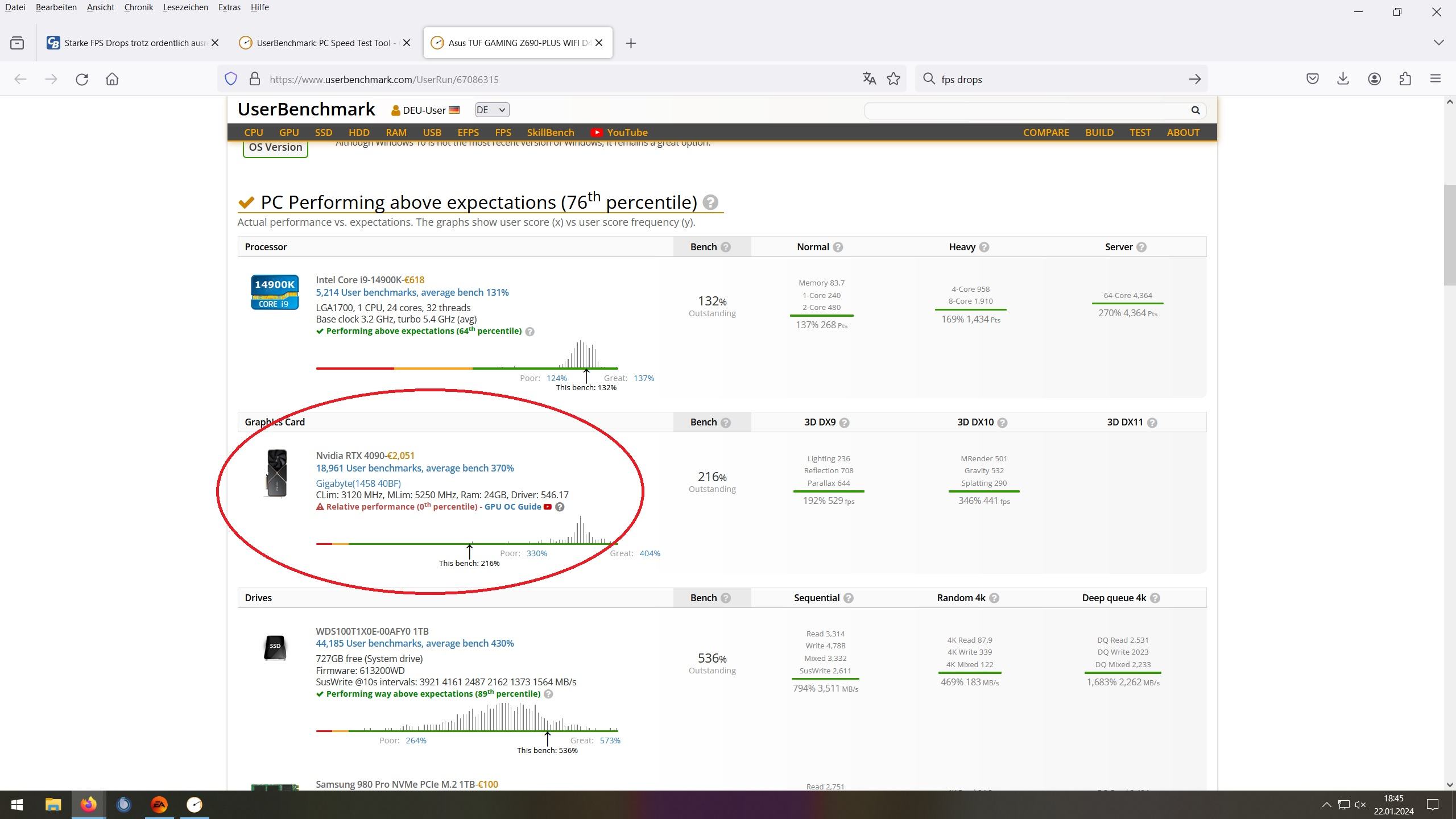The width and height of the screenshot is (1456, 819).
Task: Click the UserBenchmark site search magnifier
Action: [1196, 110]
